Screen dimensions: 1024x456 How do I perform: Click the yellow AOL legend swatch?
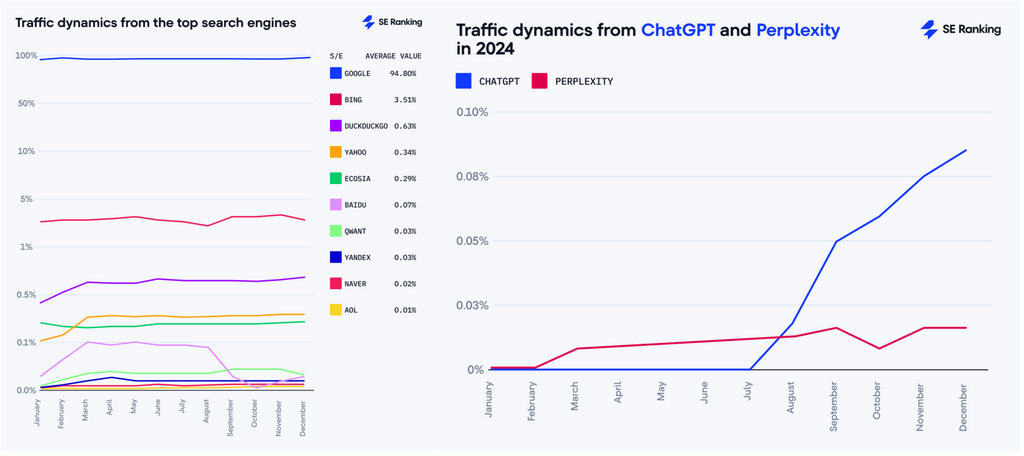point(336,310)
